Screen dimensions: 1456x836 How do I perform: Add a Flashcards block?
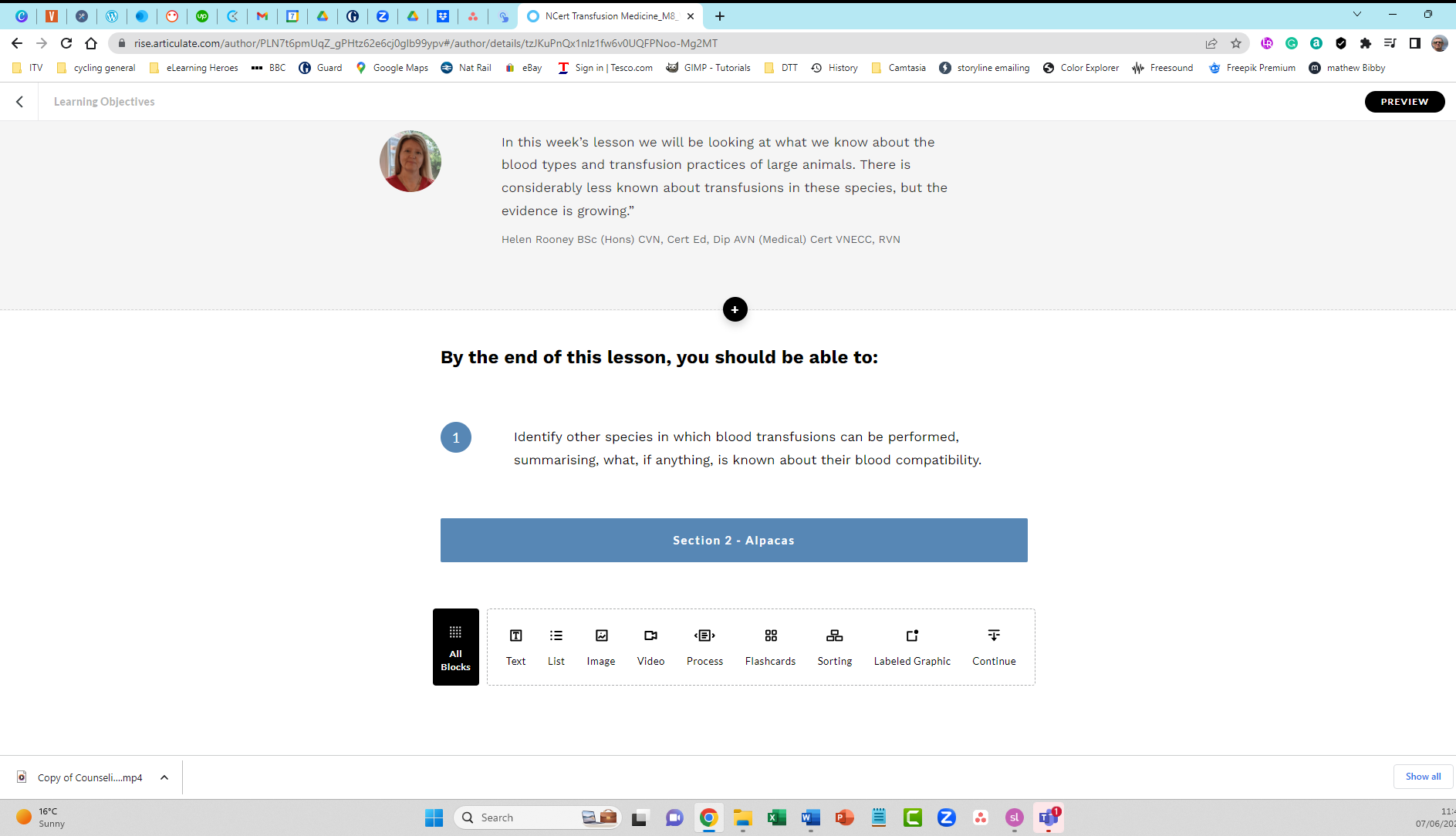pyautogui.click(x=770, y=647)
